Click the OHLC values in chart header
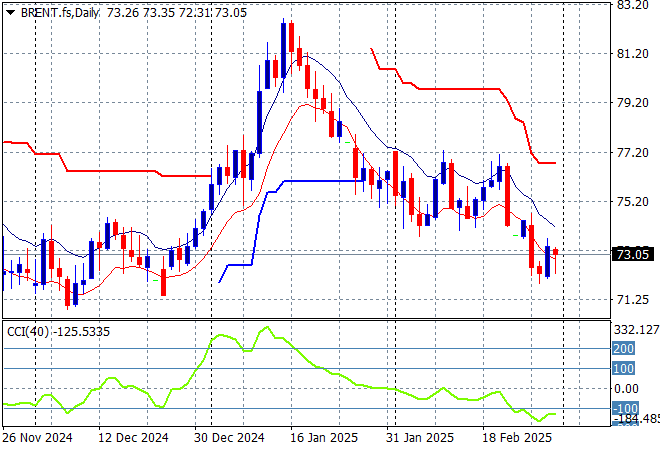Screen dimensions: 660x450 (164, 10)
